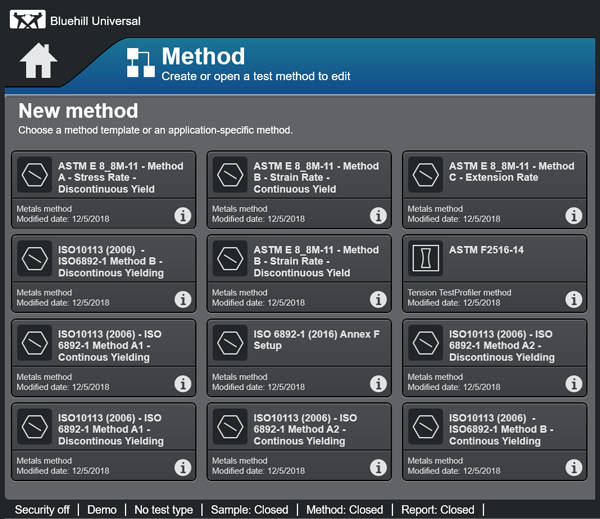Open info for Method A1 Discontinous Yielding
The image size is (600, 519).
tap(183, 467)
